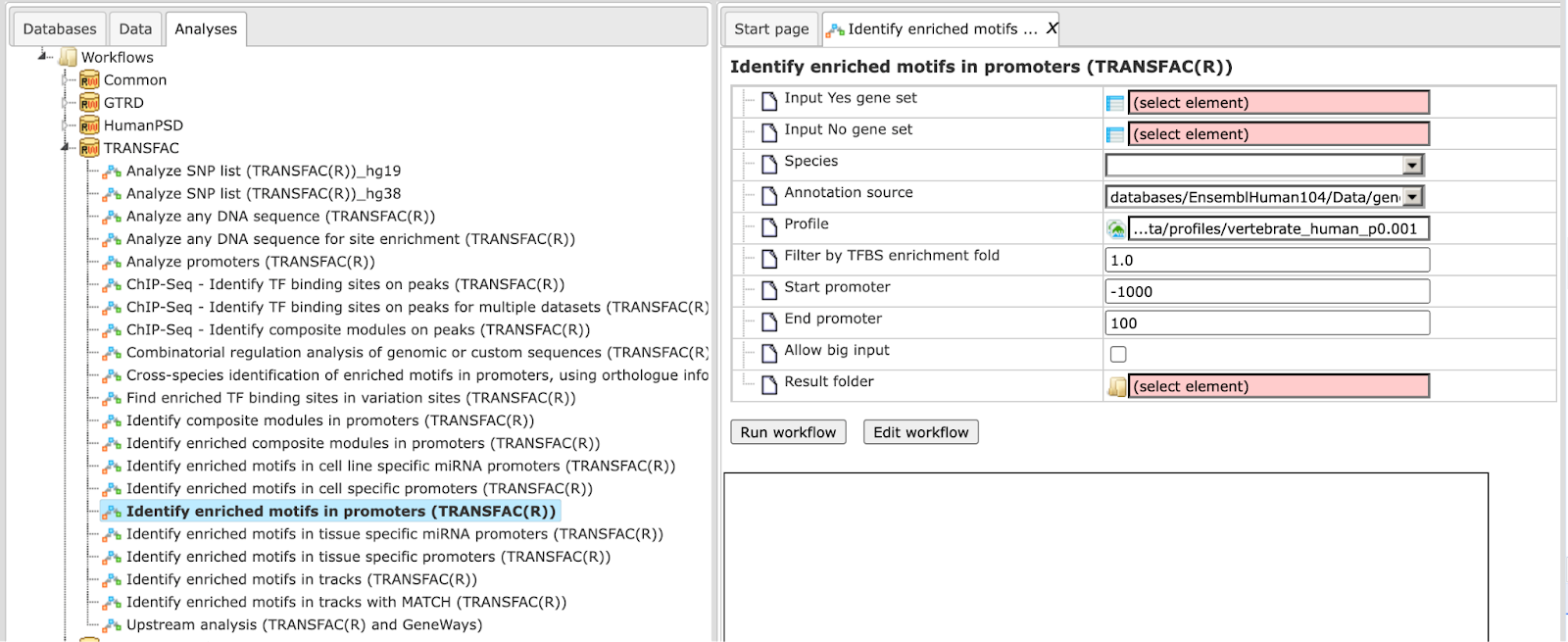Open ChIP-Seq TF binding sites for multiple datasets
The width and height of the screenshot is (1568, 642).
click(417, 307)
